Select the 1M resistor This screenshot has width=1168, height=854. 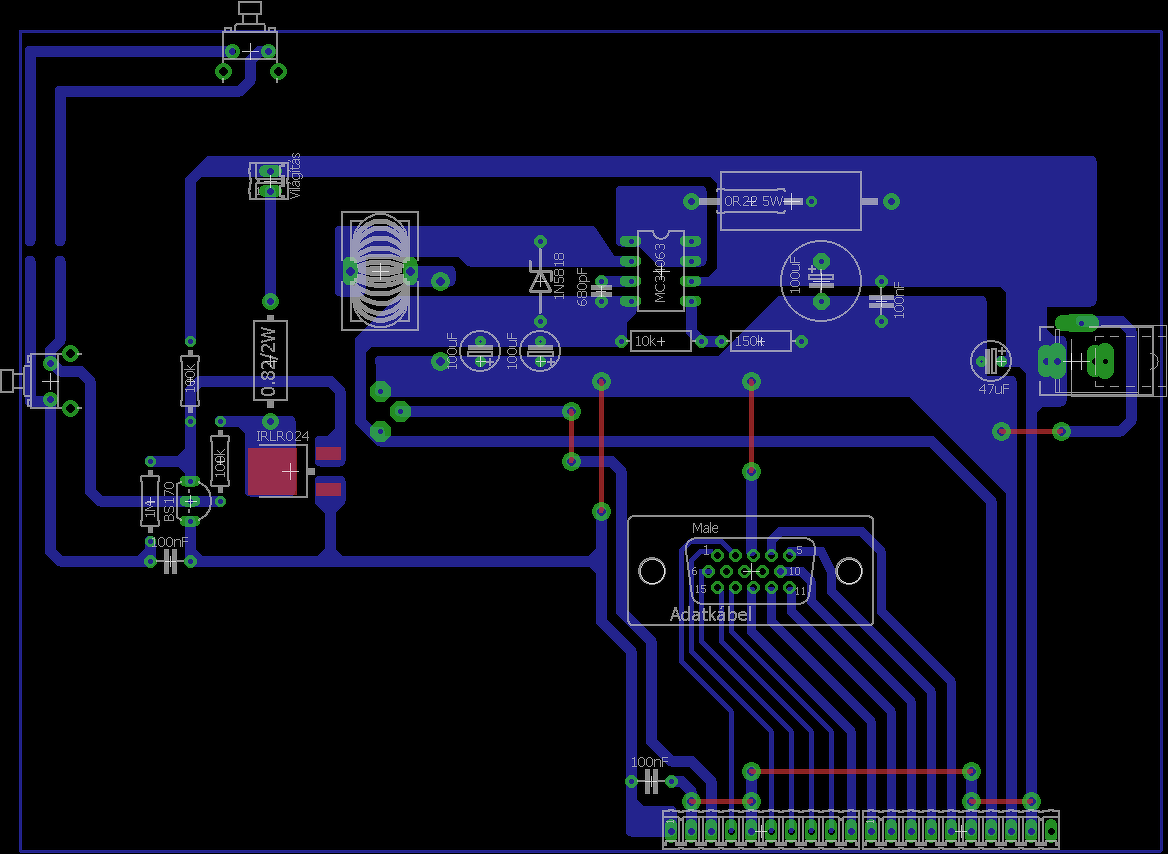(x=150, y=501)
